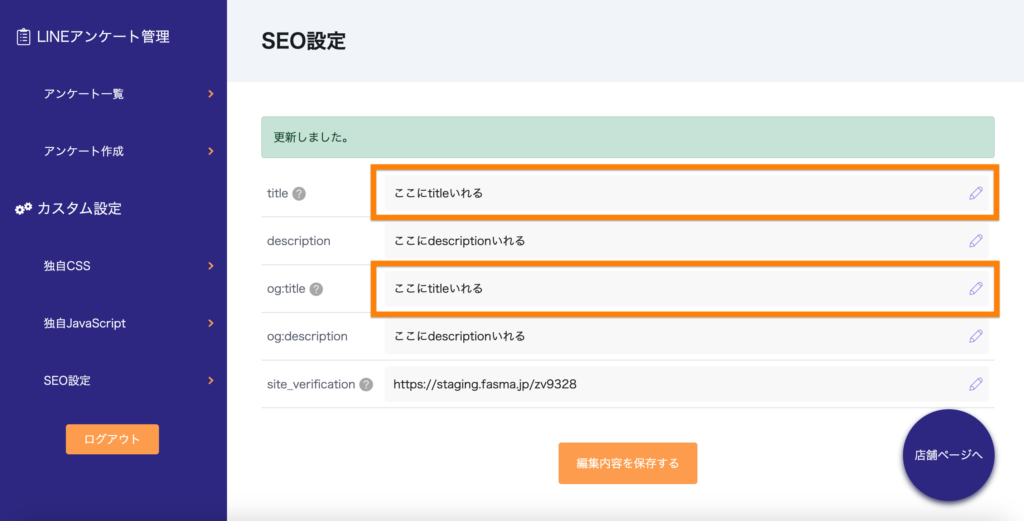The image size is (1024, 521).
Task: Expand the アンケート一覧 chevron arrow
Action: [210, 94]
